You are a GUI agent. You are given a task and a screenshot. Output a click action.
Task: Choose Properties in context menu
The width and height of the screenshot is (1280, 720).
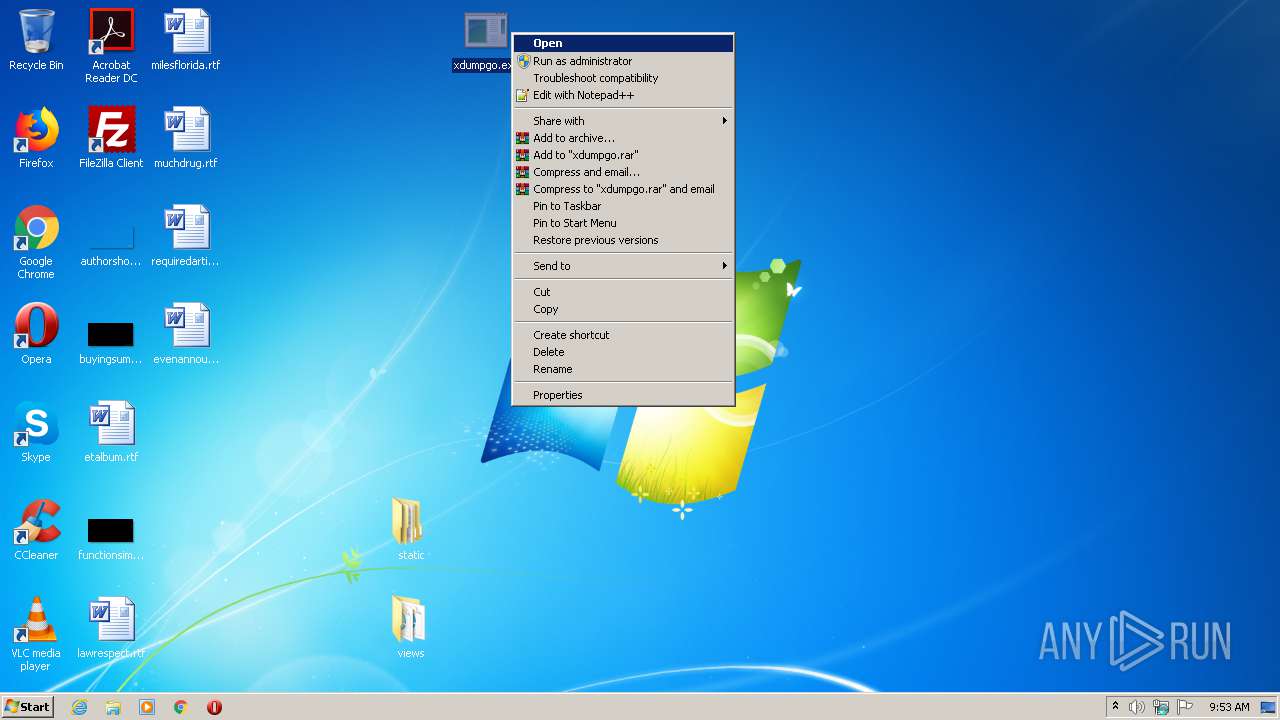624,395
